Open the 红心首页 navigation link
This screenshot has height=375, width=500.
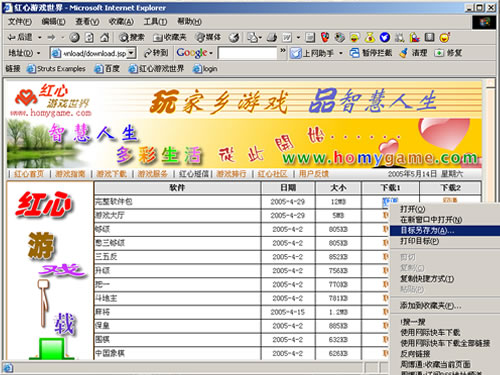[29, 174]
